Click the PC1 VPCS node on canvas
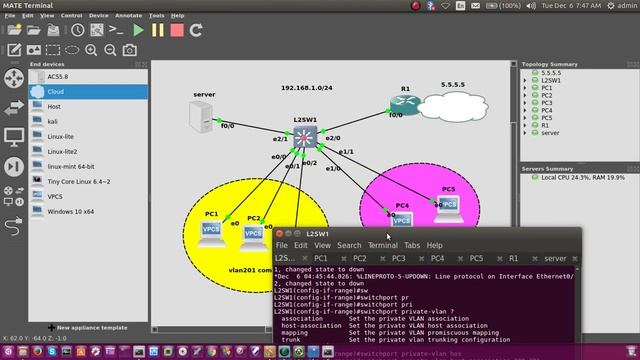640x360 pixels. (x=211, y=234)
